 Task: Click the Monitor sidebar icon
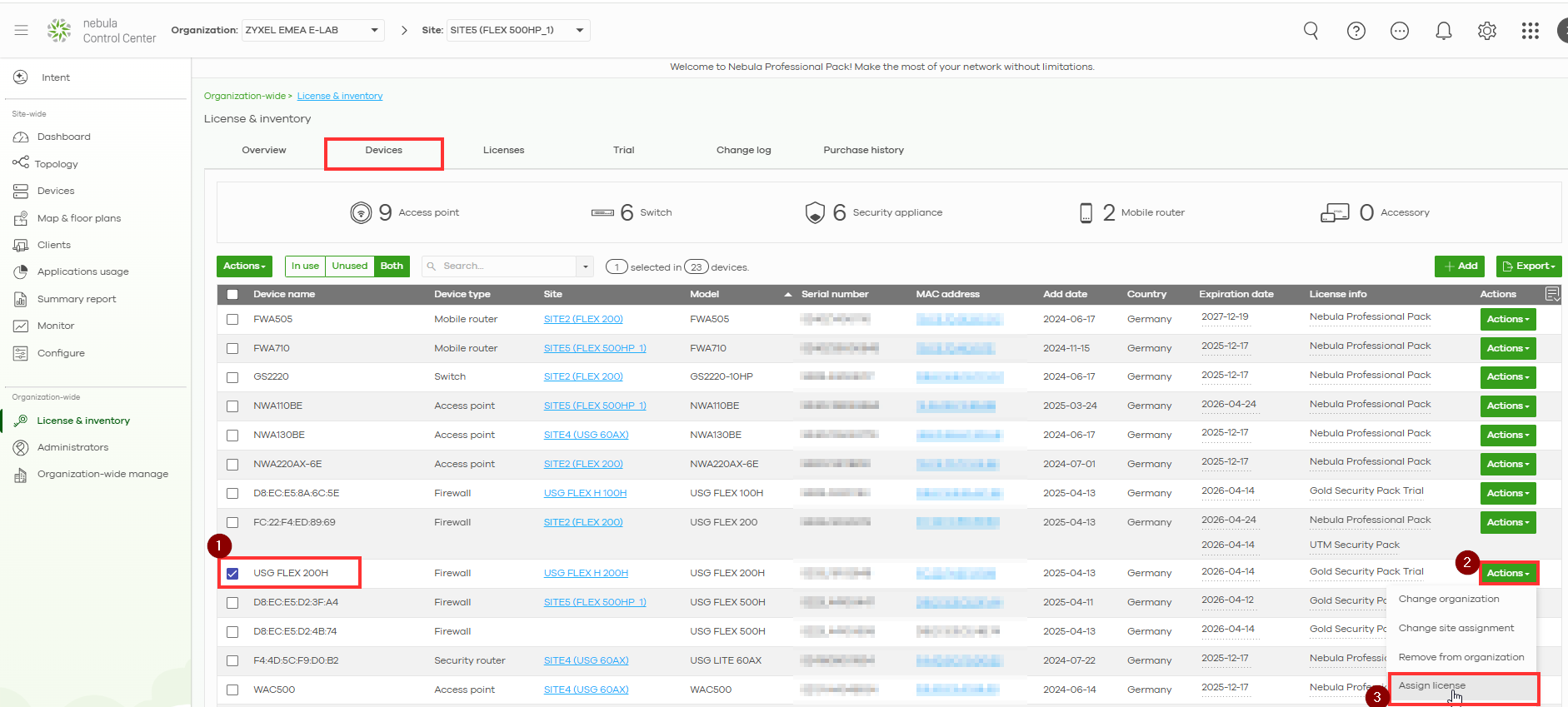(x=21, y=326)
